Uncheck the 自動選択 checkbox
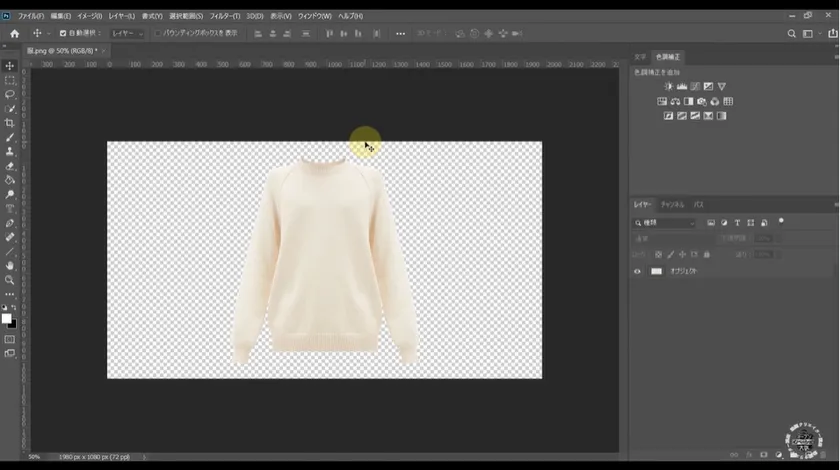 (x=63, y=33)
